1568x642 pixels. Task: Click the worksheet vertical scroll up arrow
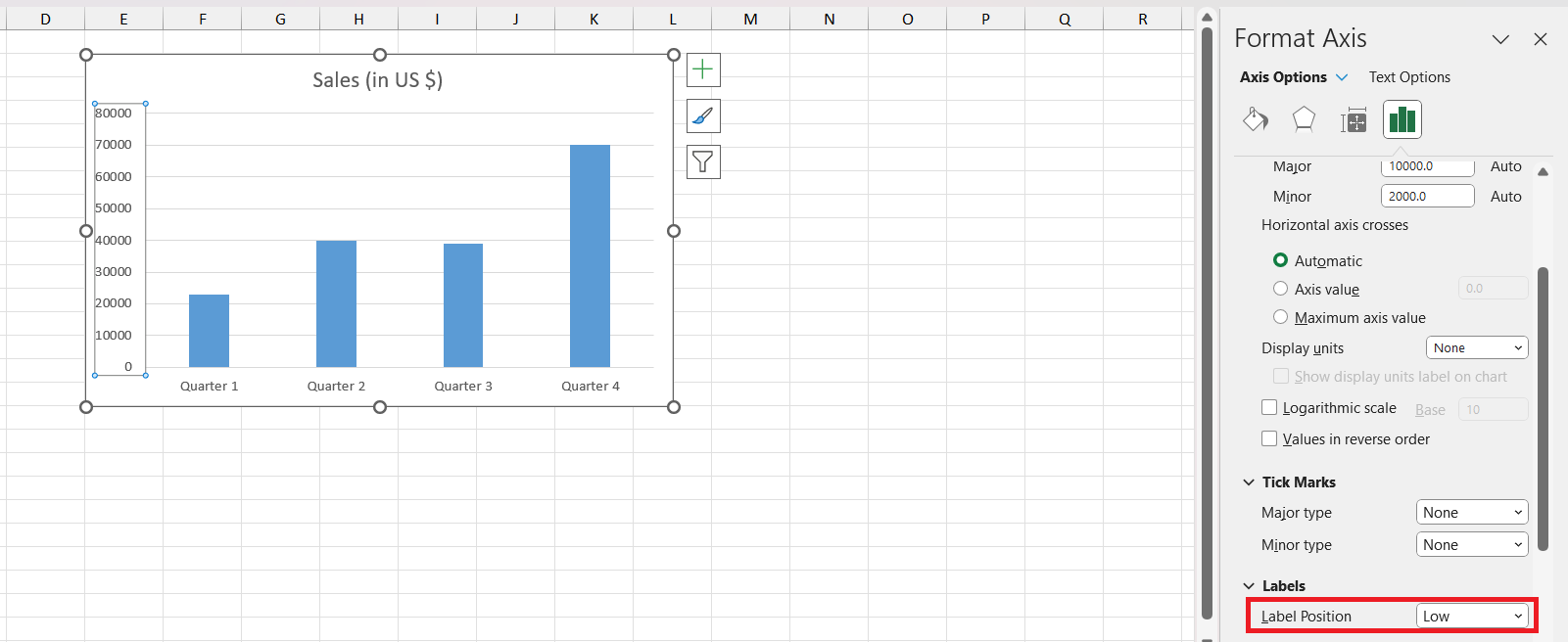click(x=1208, y=18)
